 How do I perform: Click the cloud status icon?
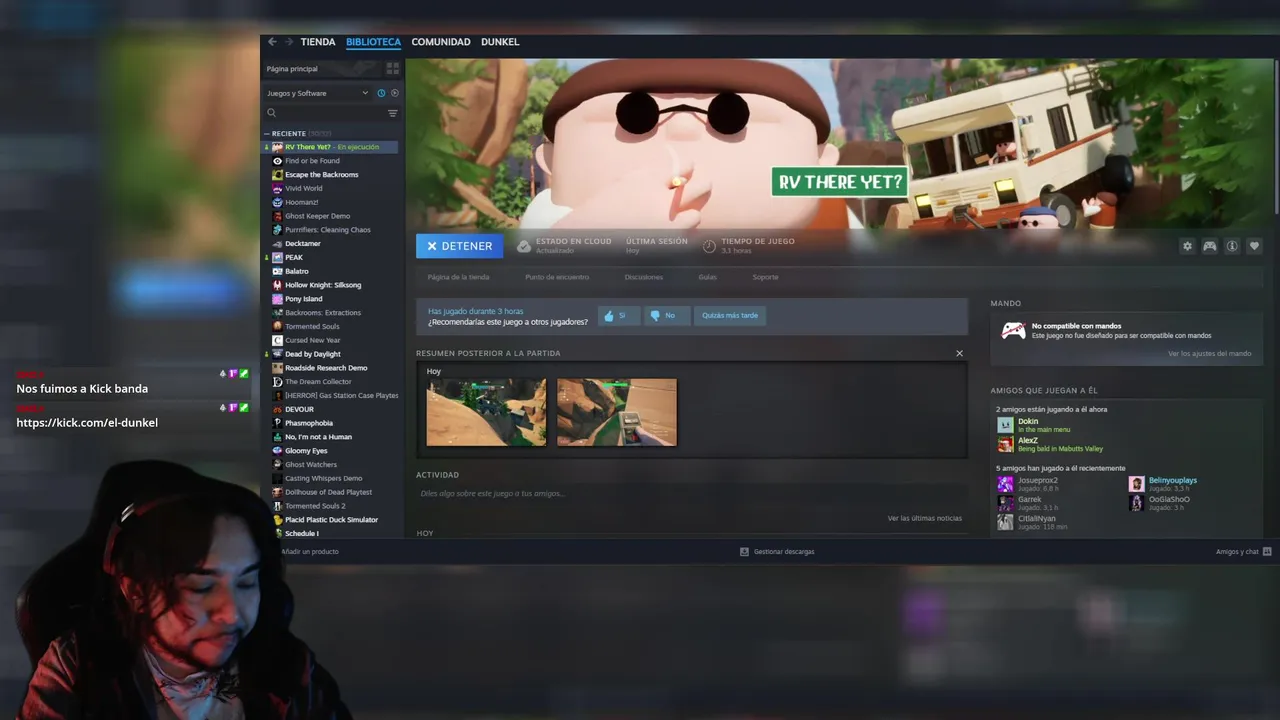524,246
